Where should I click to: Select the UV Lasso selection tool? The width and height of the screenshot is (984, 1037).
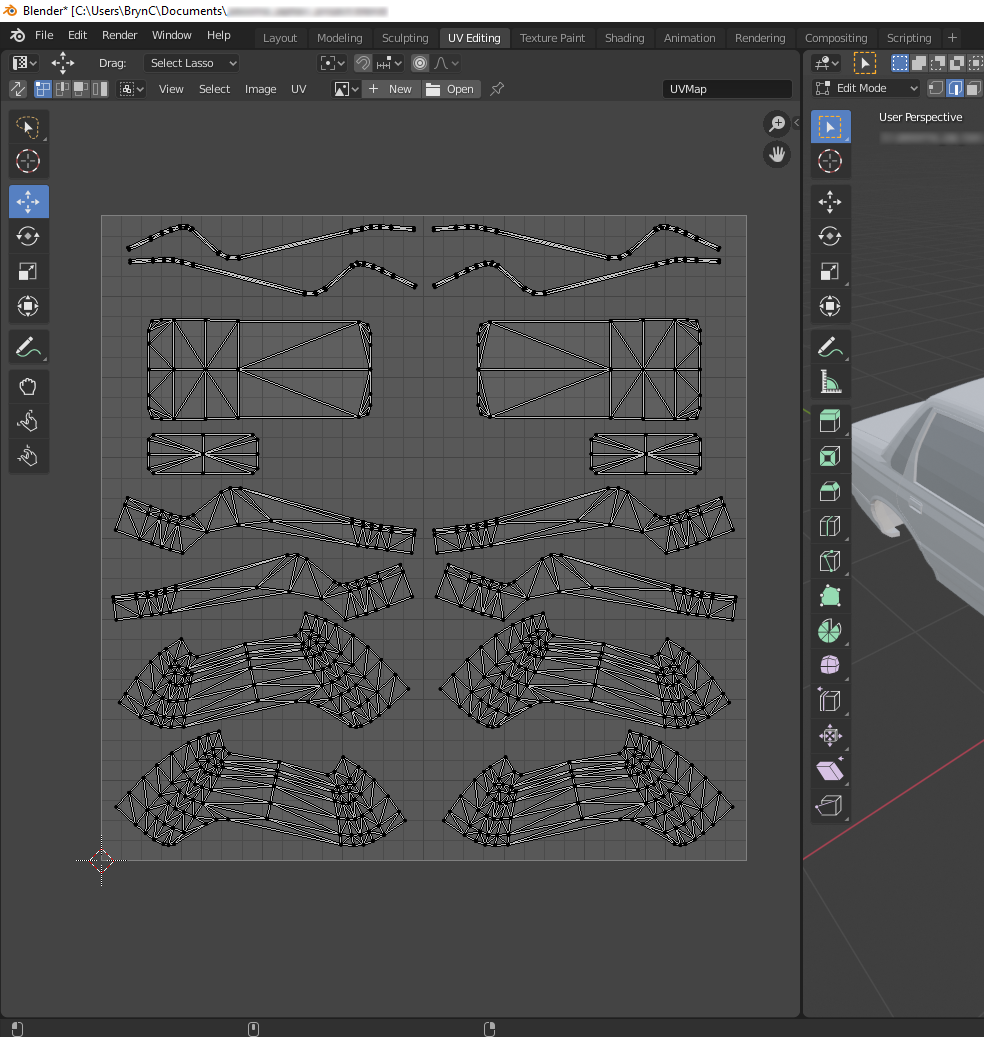(28, 126)
